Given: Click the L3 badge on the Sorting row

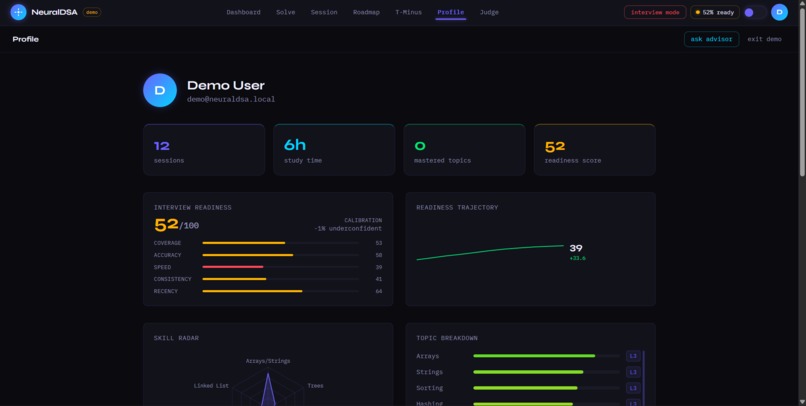Looking at the screenshot, I should coord(633,388).
